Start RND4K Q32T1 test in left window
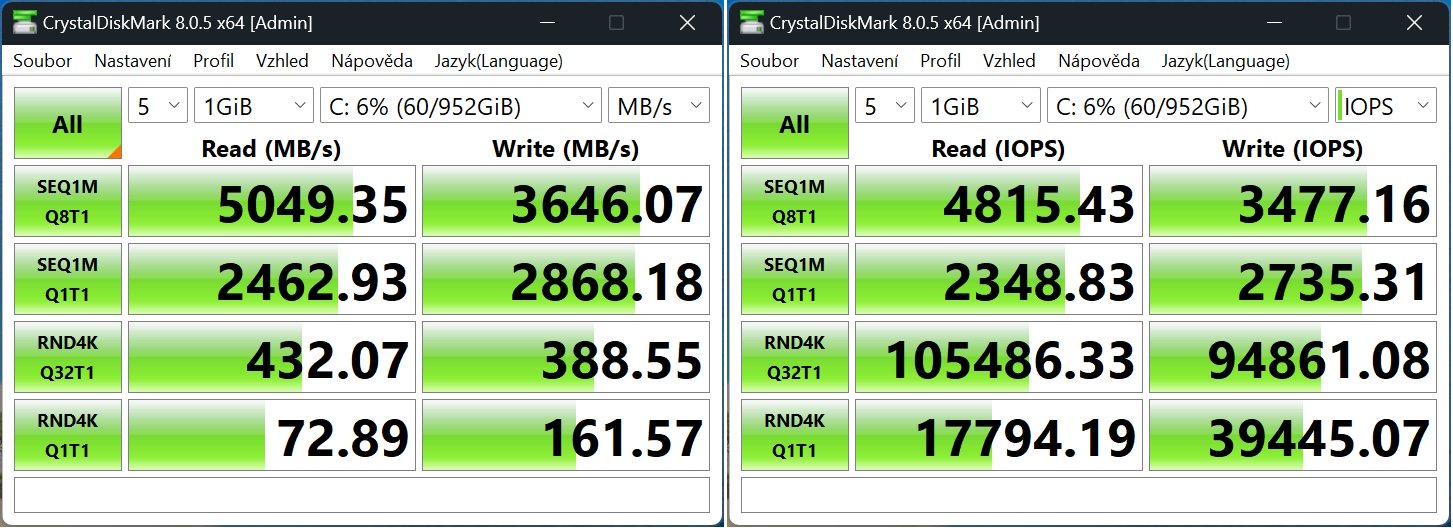 click(68, 356)
